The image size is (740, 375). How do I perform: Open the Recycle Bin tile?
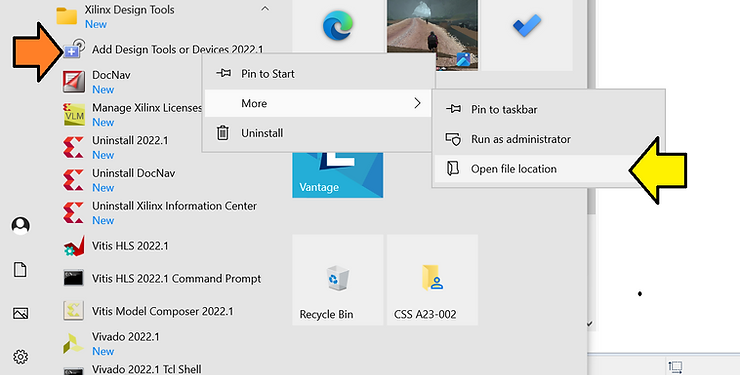coord(338,280)
